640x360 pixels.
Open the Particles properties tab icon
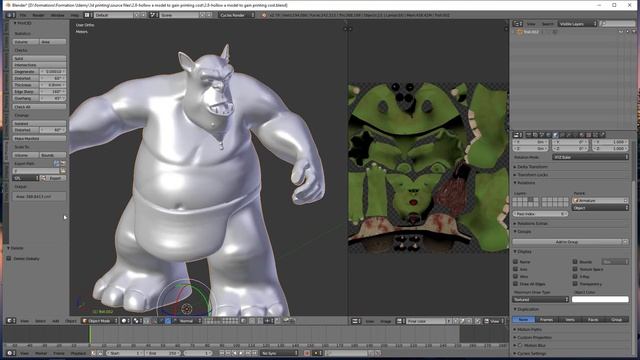(x=595, y=135)
